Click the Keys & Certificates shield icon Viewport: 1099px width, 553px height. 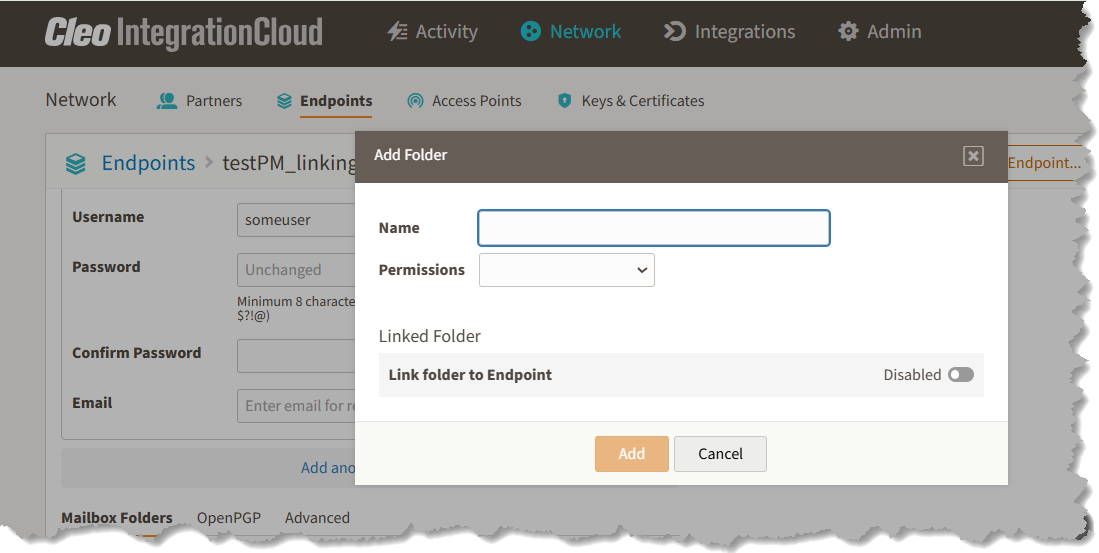(x=564, y=101)
